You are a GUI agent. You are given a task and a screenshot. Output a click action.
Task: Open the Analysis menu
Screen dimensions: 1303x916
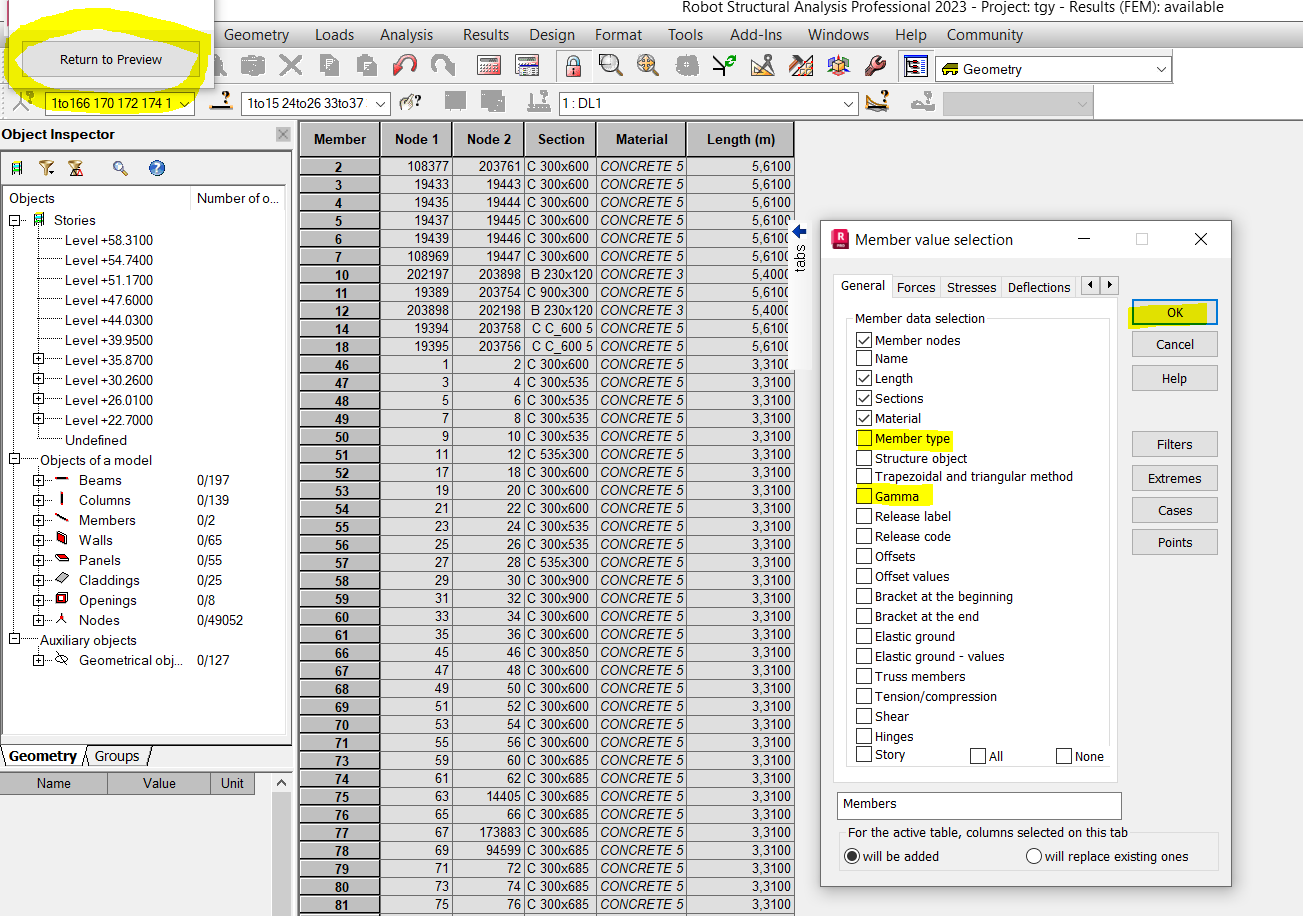(406, 35)
